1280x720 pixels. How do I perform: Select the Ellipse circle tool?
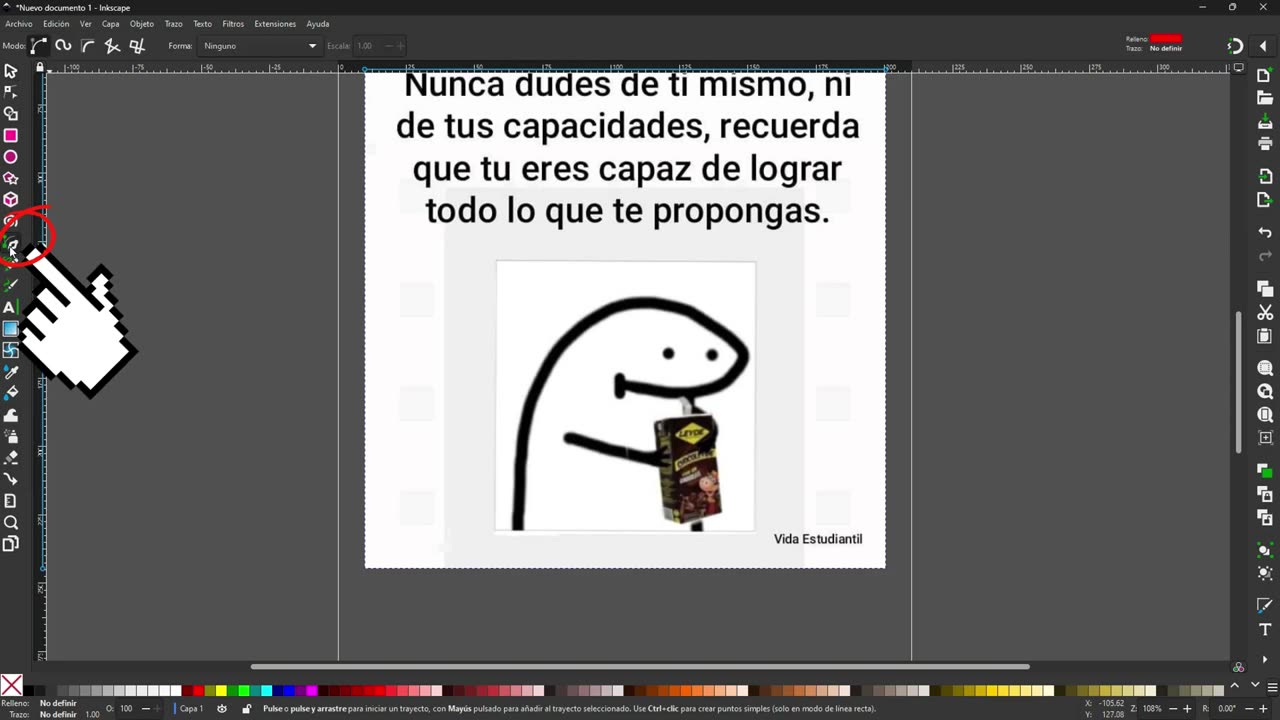point(11,157)
